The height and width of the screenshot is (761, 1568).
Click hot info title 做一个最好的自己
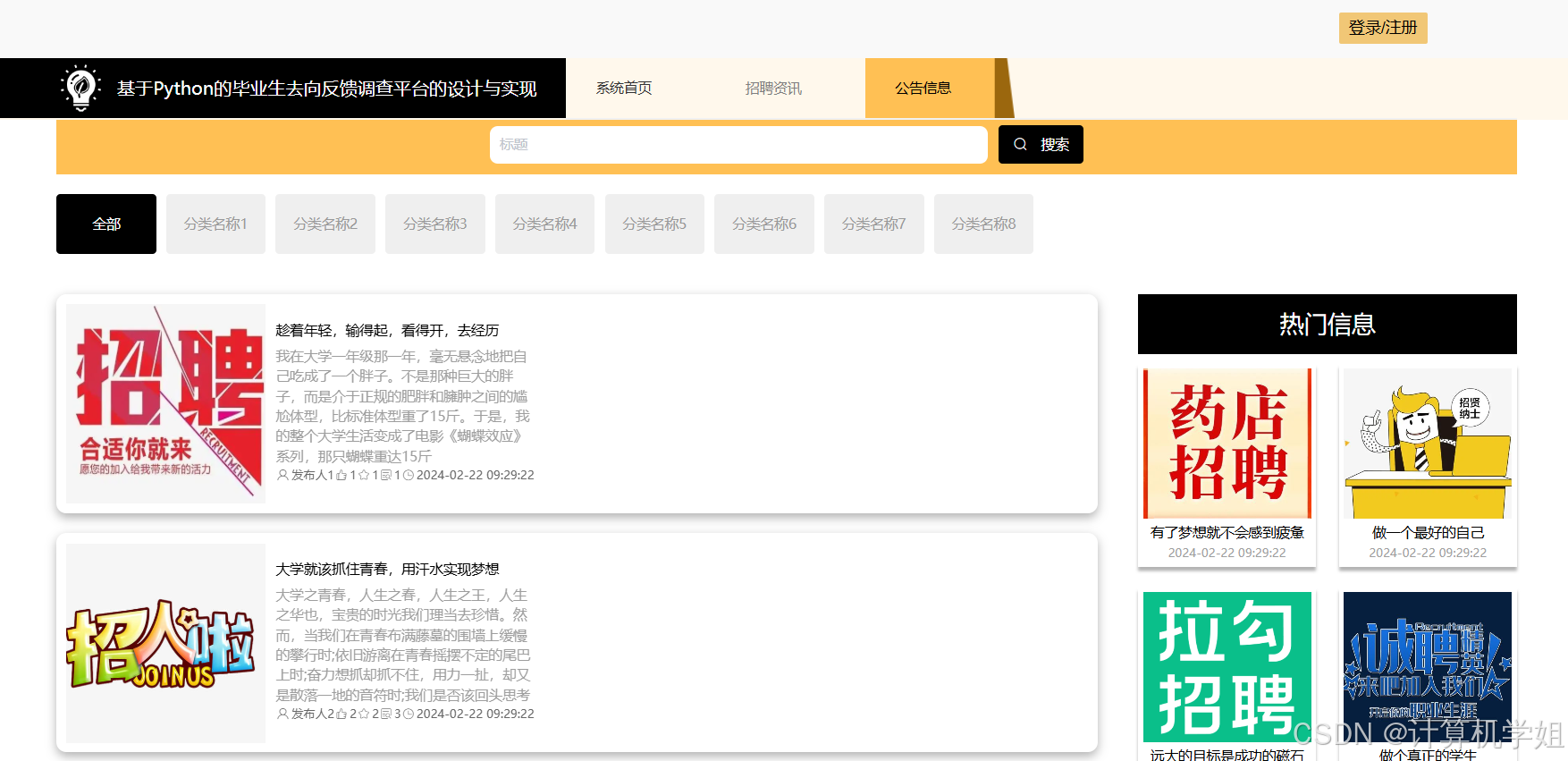(x=1428, y=532)
